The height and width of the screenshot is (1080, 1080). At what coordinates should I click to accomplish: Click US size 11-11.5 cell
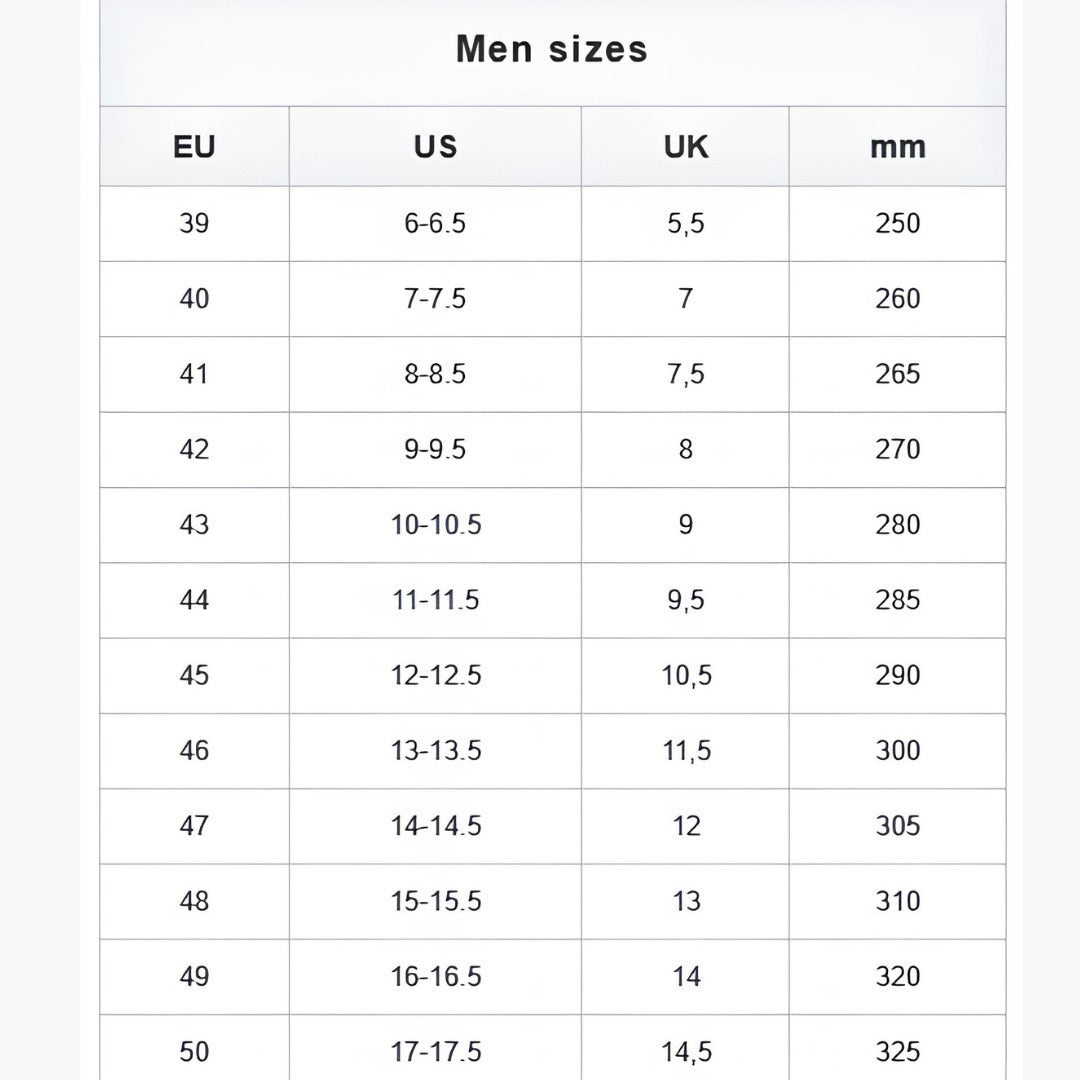coord(435,601)
